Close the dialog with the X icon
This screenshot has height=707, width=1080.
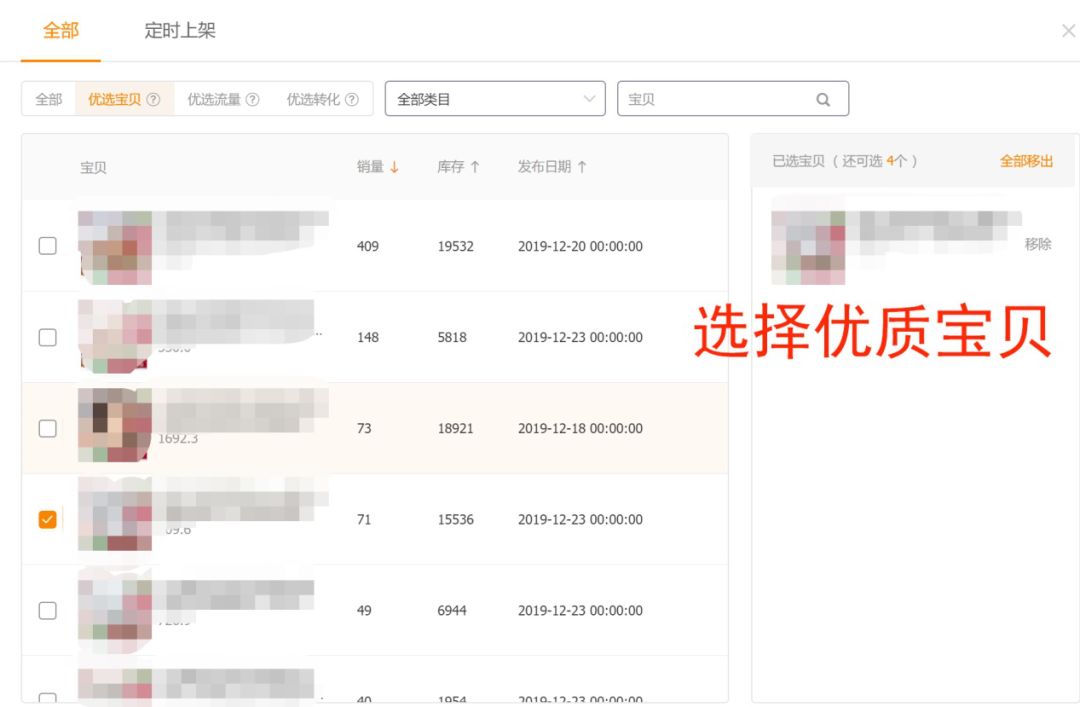tap(1068, 30)
